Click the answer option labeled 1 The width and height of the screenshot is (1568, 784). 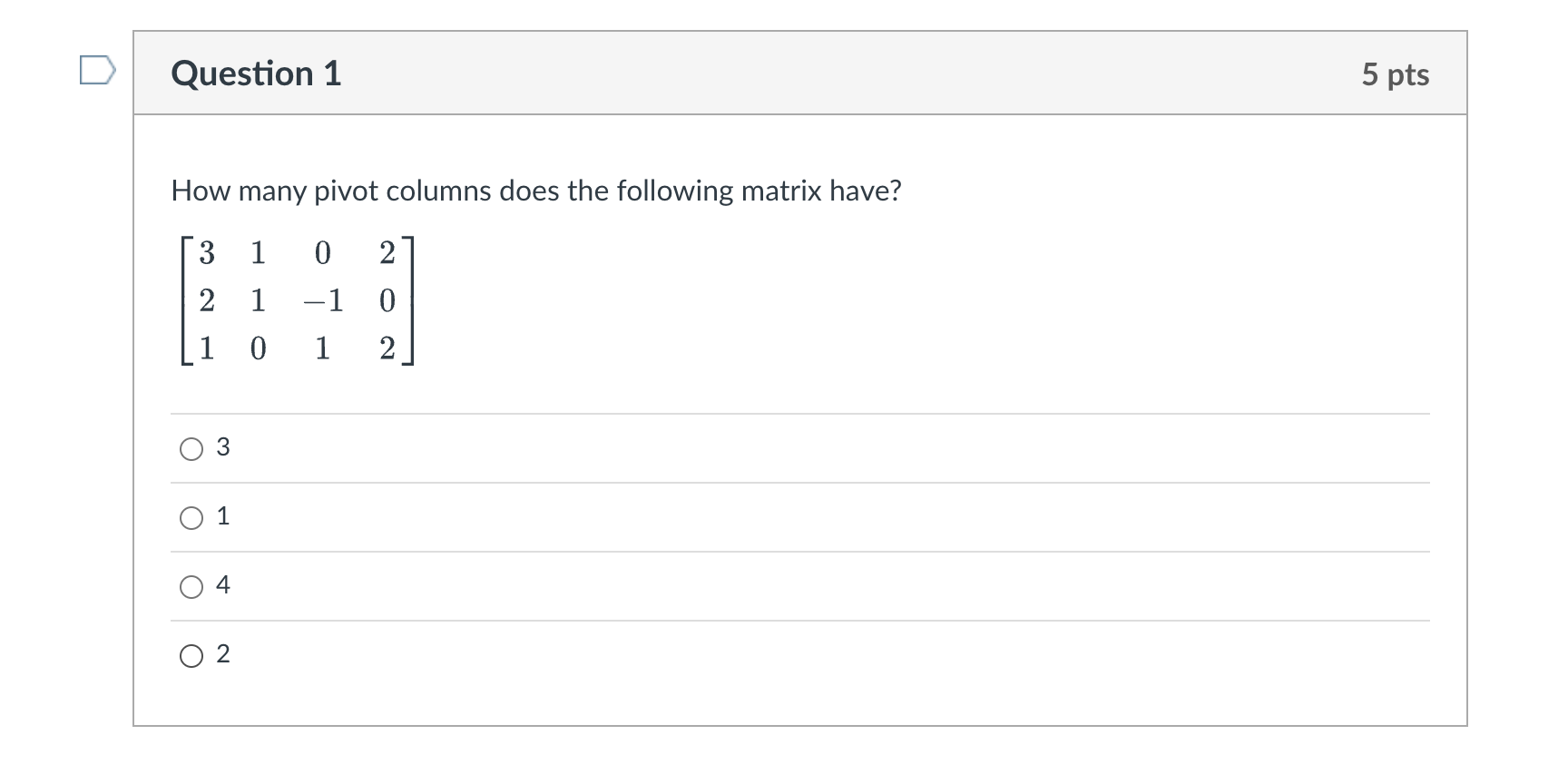[x=222, y=517]
